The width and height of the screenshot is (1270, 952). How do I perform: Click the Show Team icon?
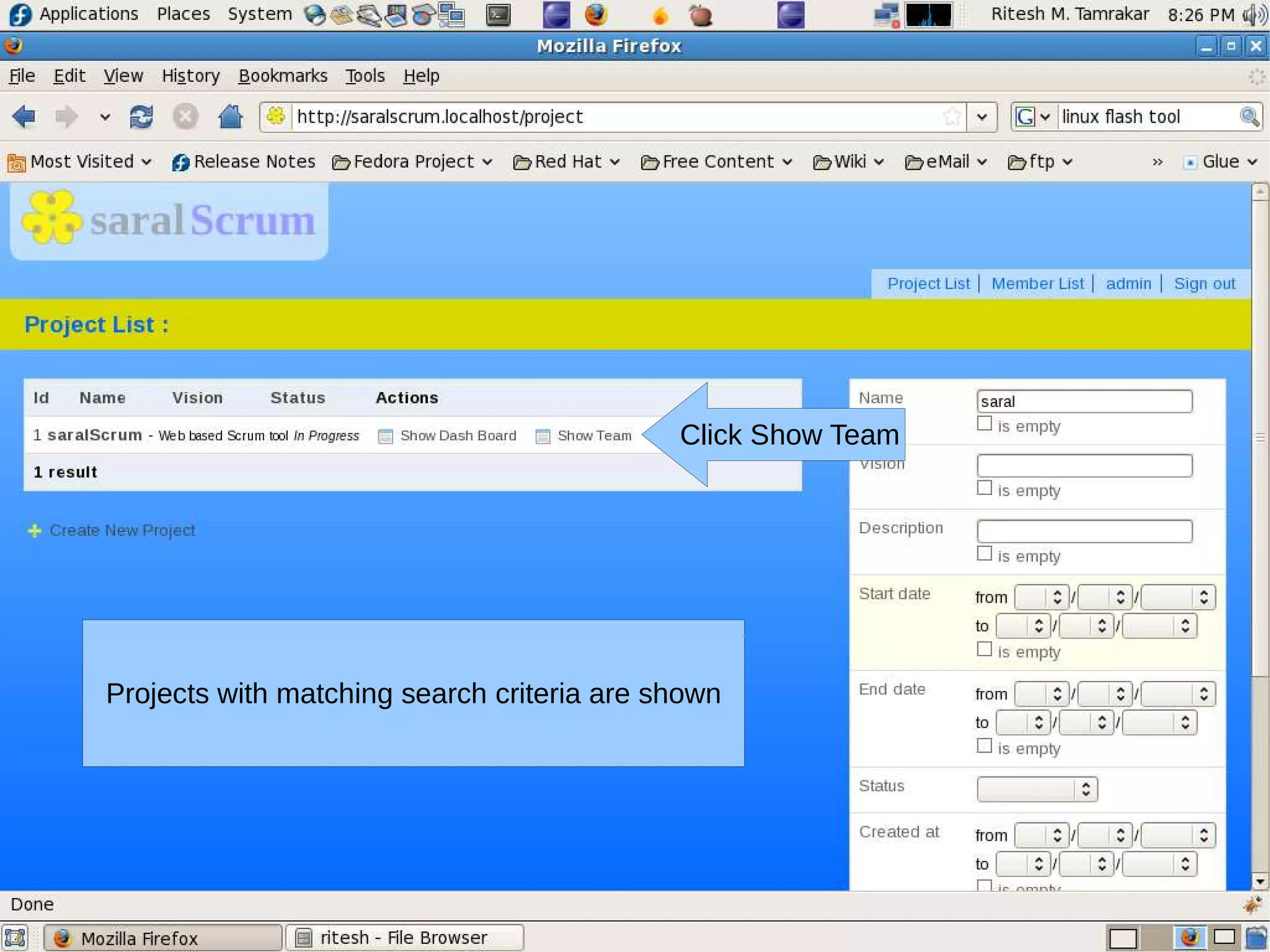tap(543, 437)
